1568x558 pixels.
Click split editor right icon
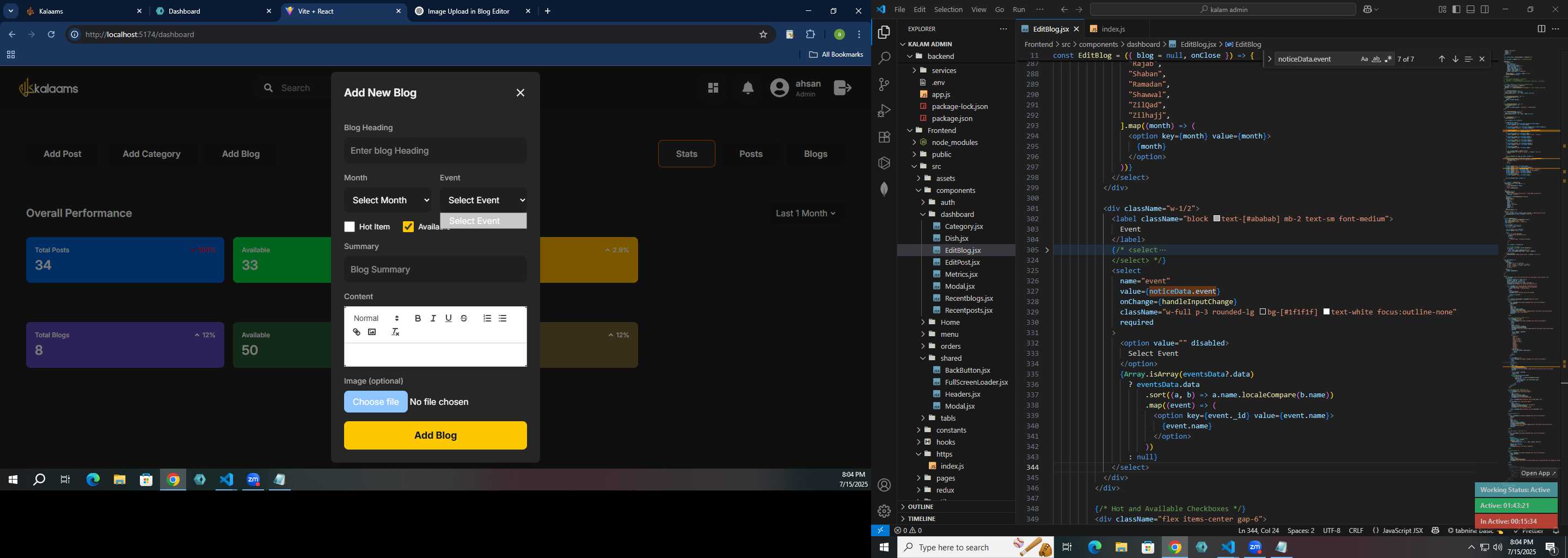pyautogui.click(x=1541, y=29)
